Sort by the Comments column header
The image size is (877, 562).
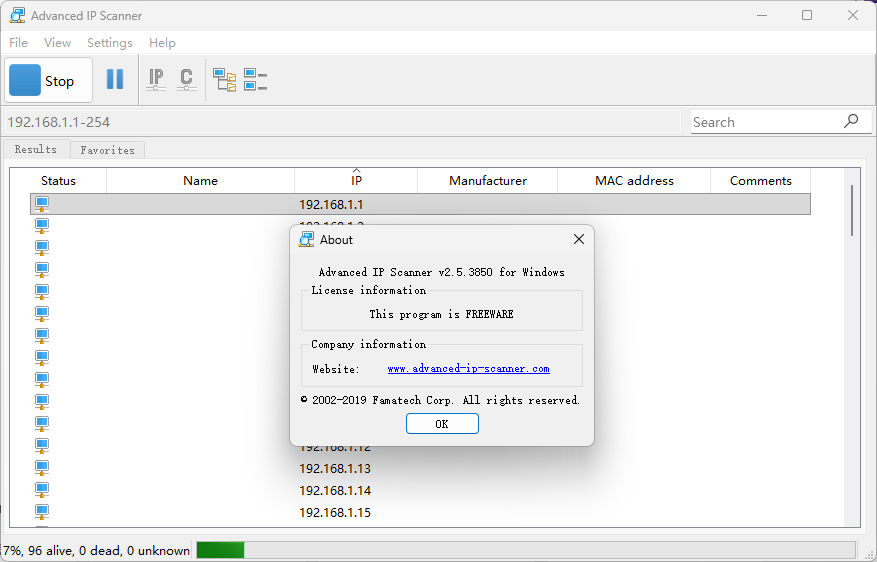761,181
